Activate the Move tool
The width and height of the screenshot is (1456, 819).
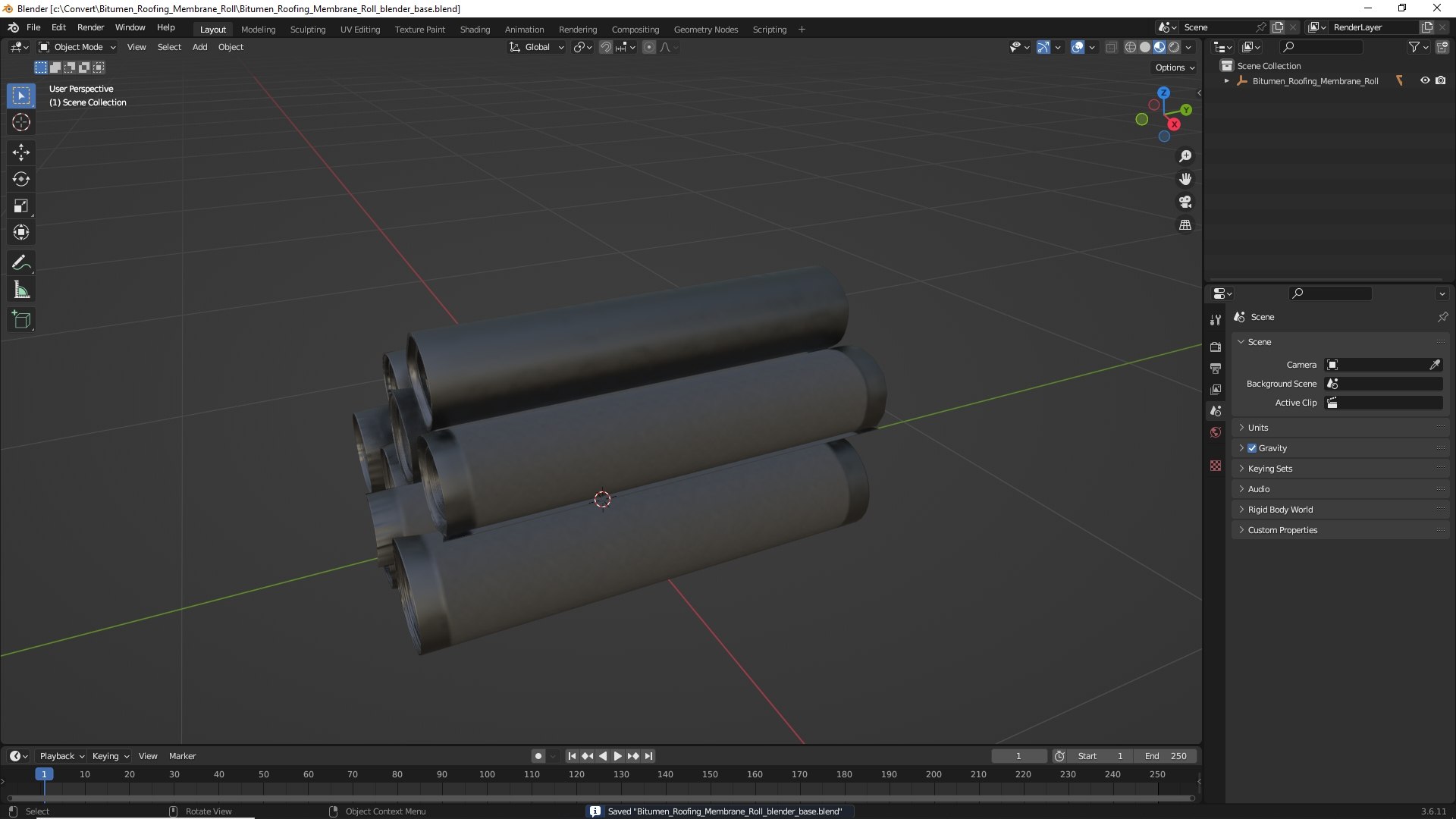(21, 152)
